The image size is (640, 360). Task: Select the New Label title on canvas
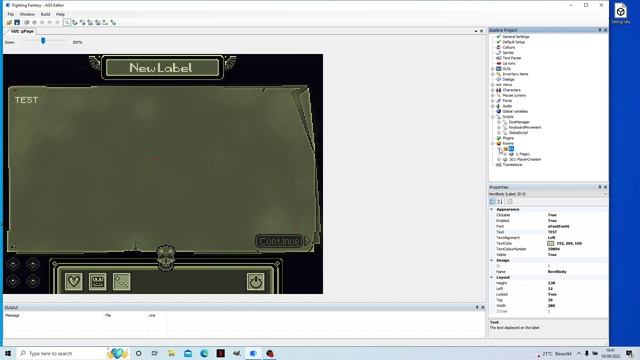pyautogui.click(x=161, y=68)
